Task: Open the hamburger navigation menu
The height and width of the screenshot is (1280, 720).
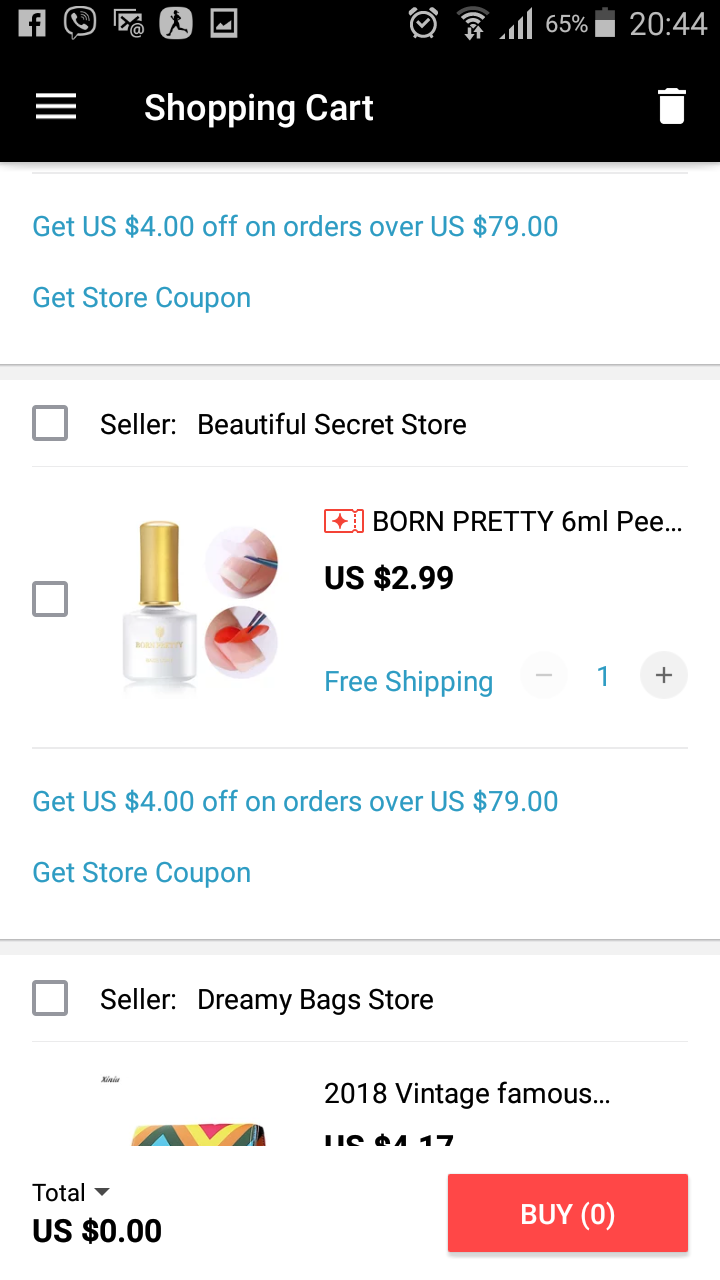Action: [x=56, y=107]
